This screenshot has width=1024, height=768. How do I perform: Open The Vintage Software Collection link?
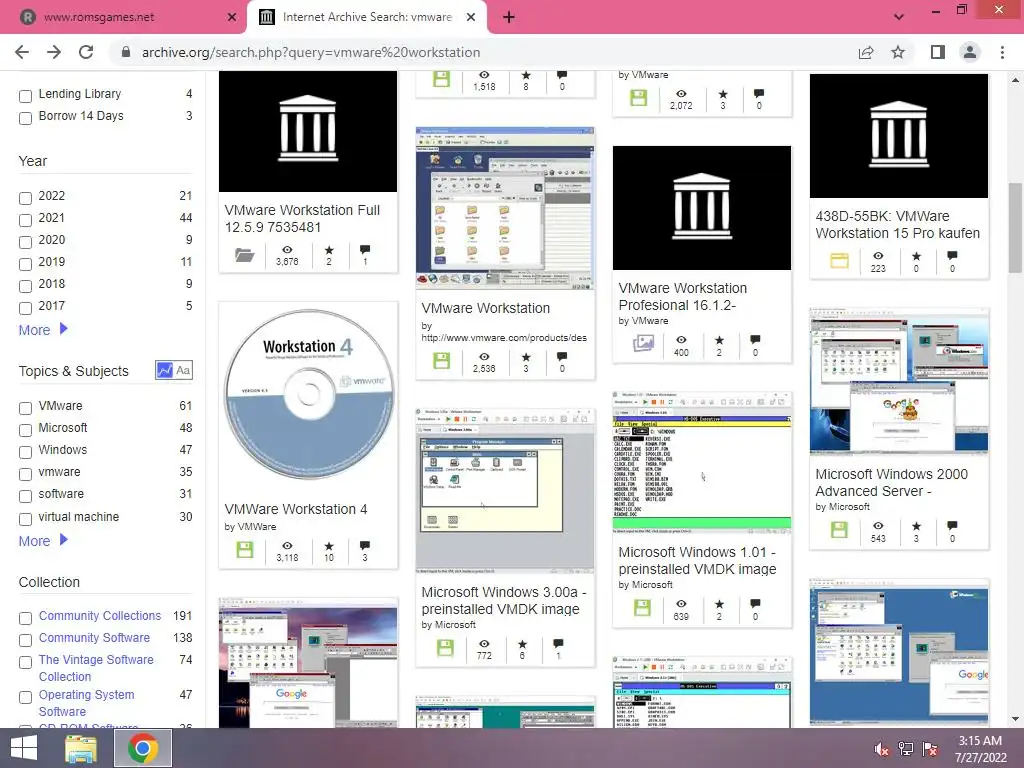coord(96,668)
